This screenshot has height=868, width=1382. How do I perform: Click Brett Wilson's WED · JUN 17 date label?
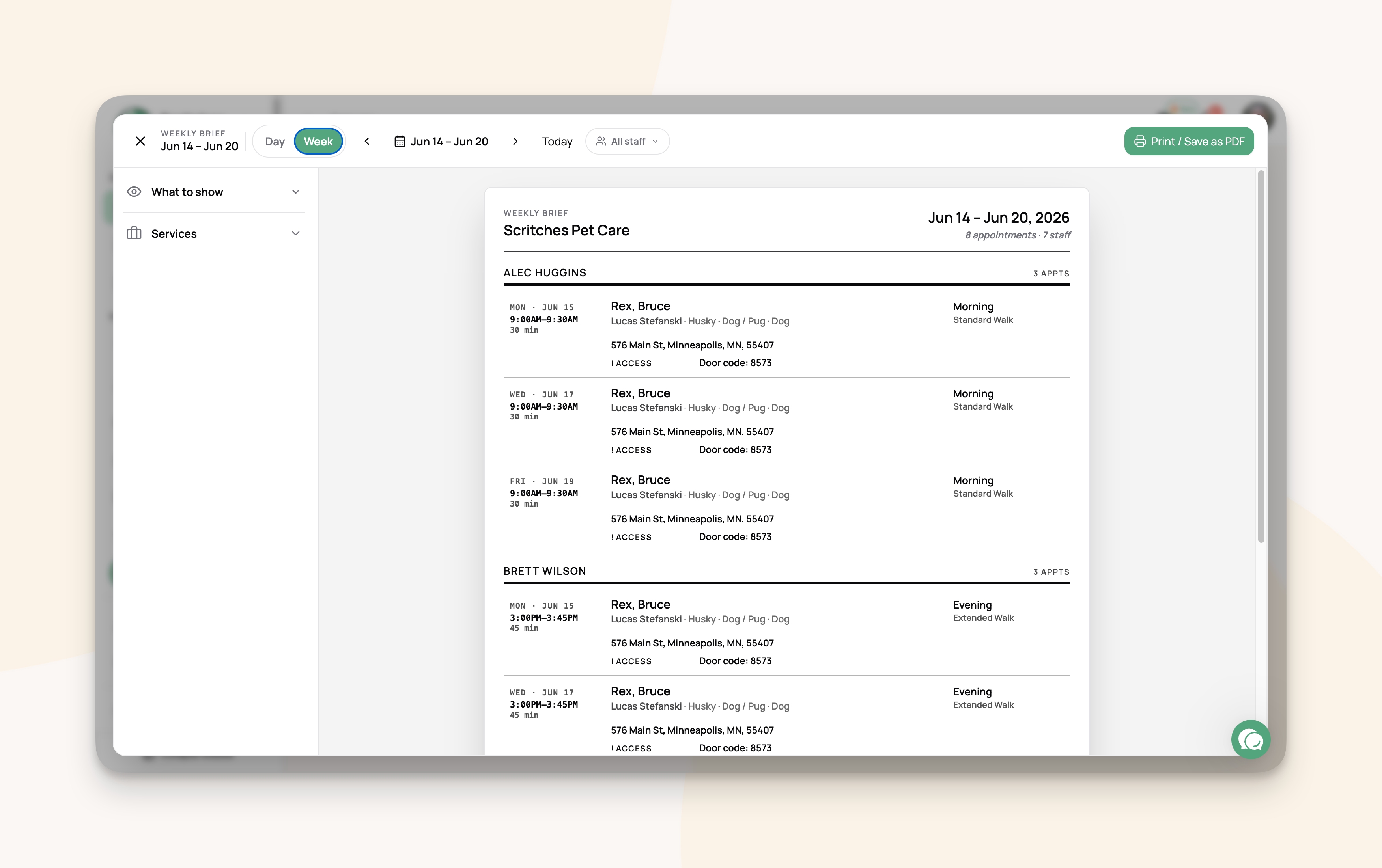click(x=541, y=693)
